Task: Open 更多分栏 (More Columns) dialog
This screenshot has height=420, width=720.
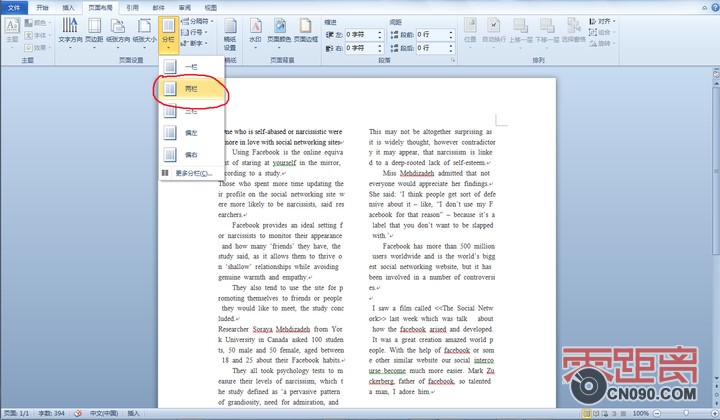Action: click(x=192, y=173)
